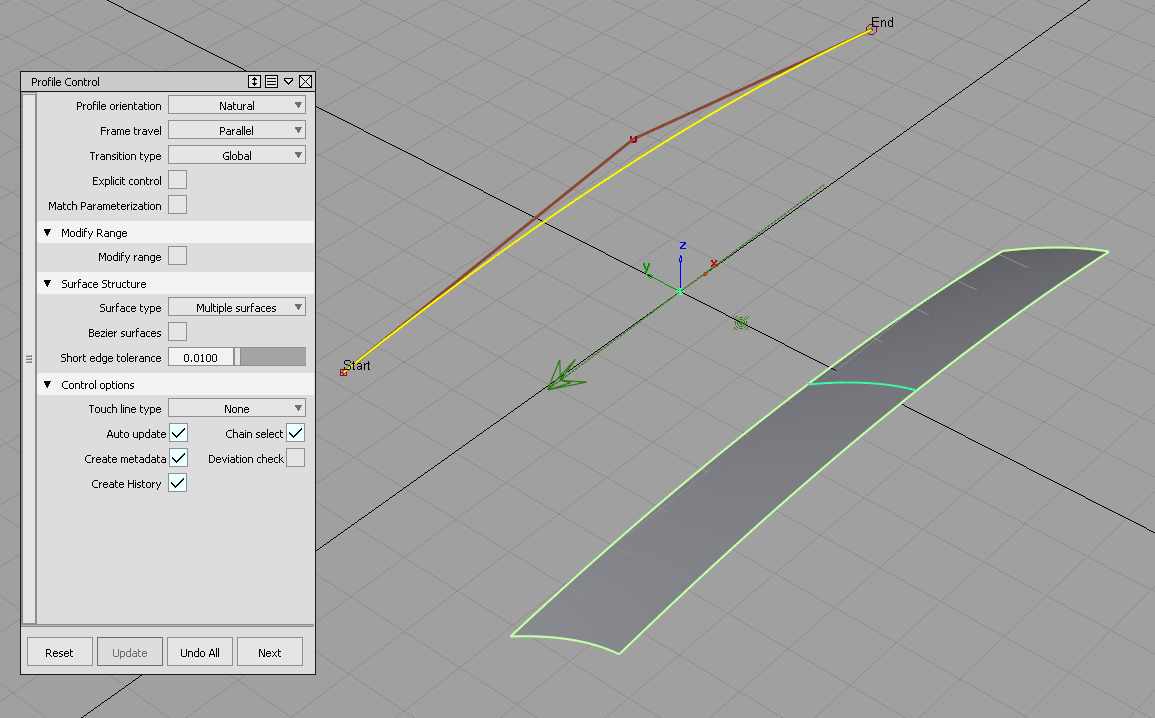1155x718 pixels.
Task: Enable the Explicit control checkbox
Action: (175, 179)
